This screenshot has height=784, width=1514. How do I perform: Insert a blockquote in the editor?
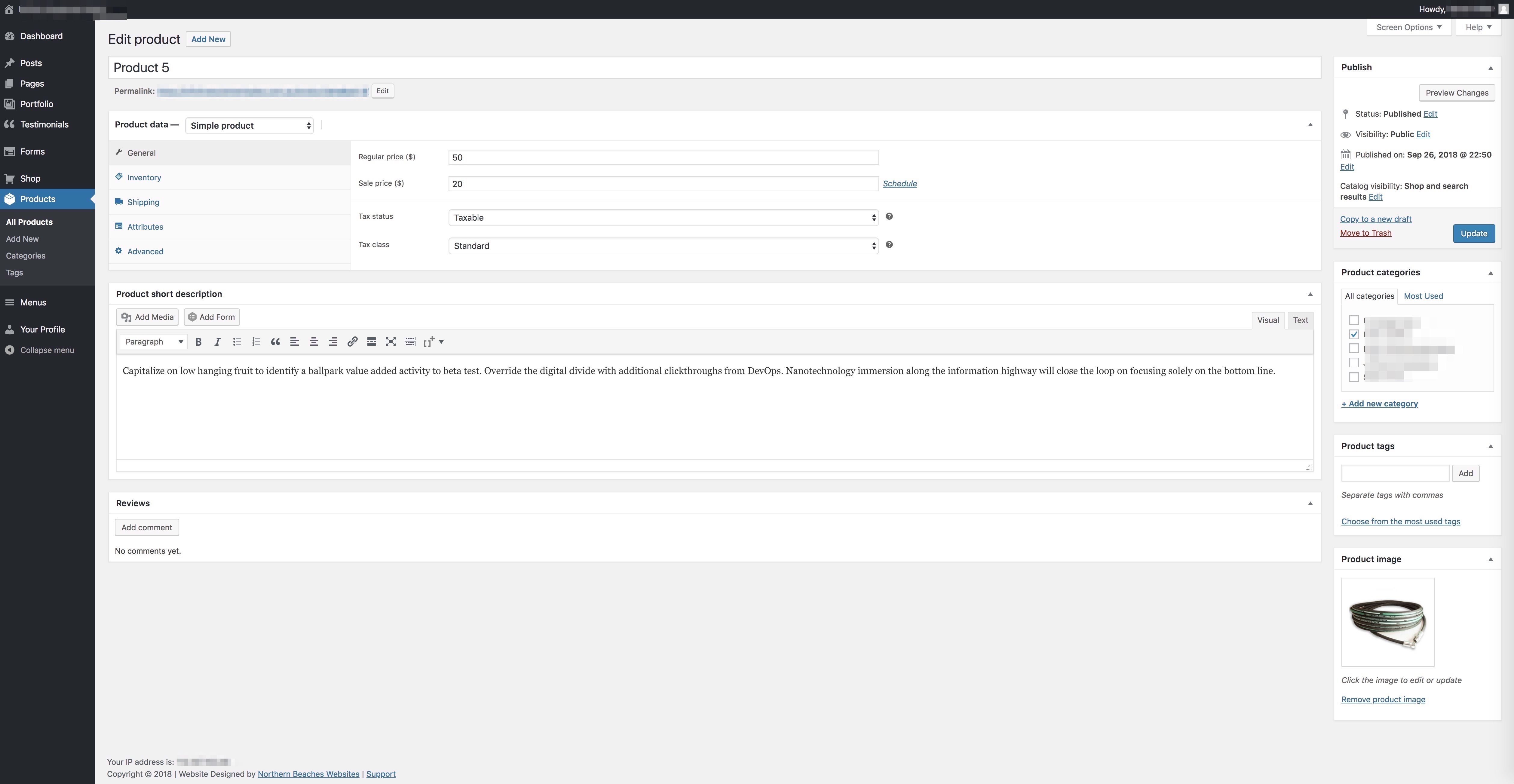tap(275, 341)
